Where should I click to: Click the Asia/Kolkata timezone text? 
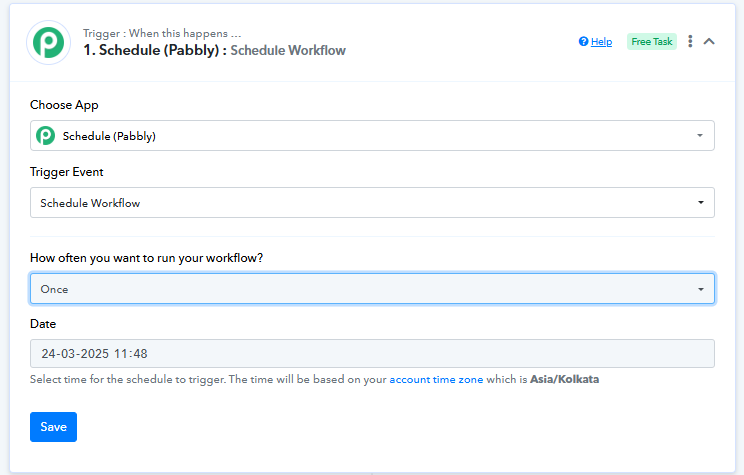pyautogui.click(x=565, y=380)
